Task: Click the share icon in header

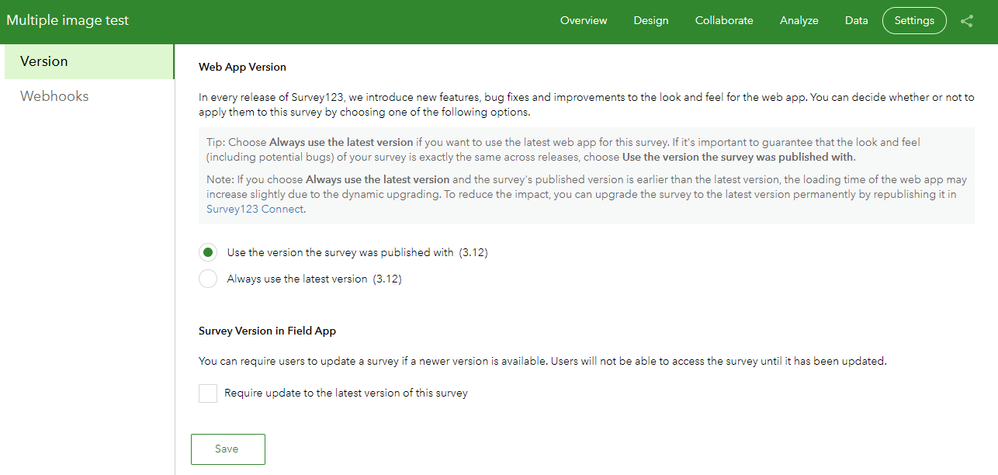Action: (x=967, y=21)
